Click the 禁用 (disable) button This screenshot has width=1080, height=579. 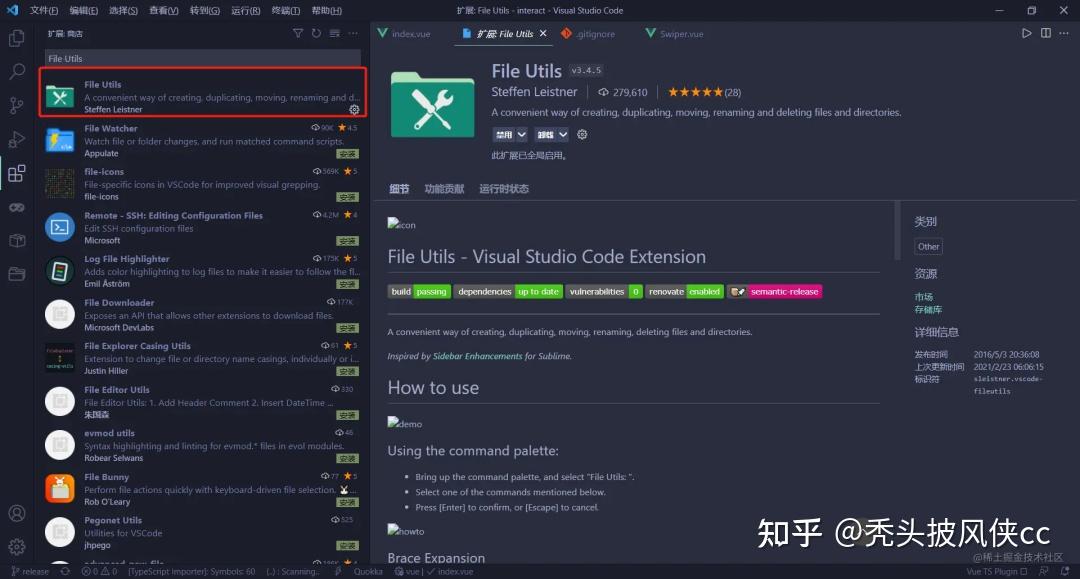pyautogui.click(x=503, y=134)
